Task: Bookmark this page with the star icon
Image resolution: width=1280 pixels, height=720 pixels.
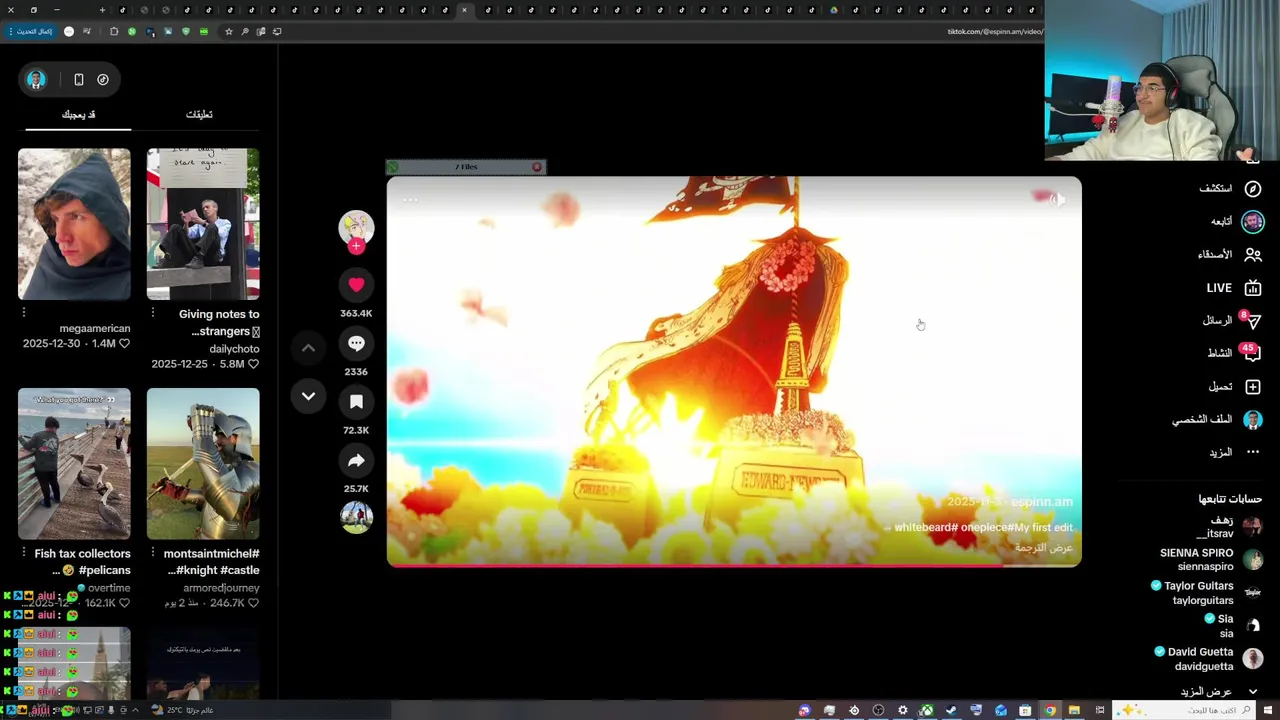Action: pos(229,31)
